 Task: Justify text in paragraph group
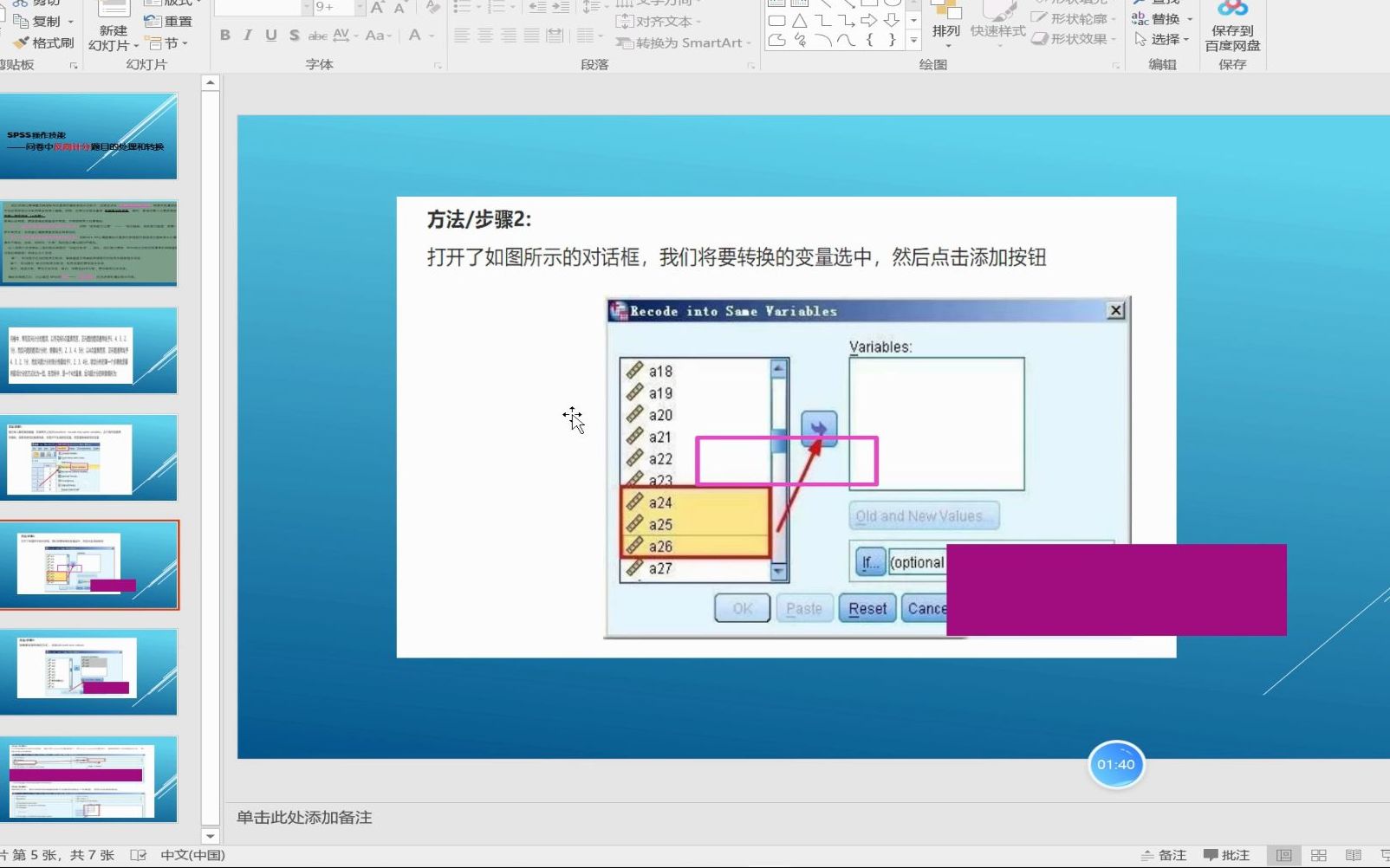pyautogui.click(x=531, y=36)
